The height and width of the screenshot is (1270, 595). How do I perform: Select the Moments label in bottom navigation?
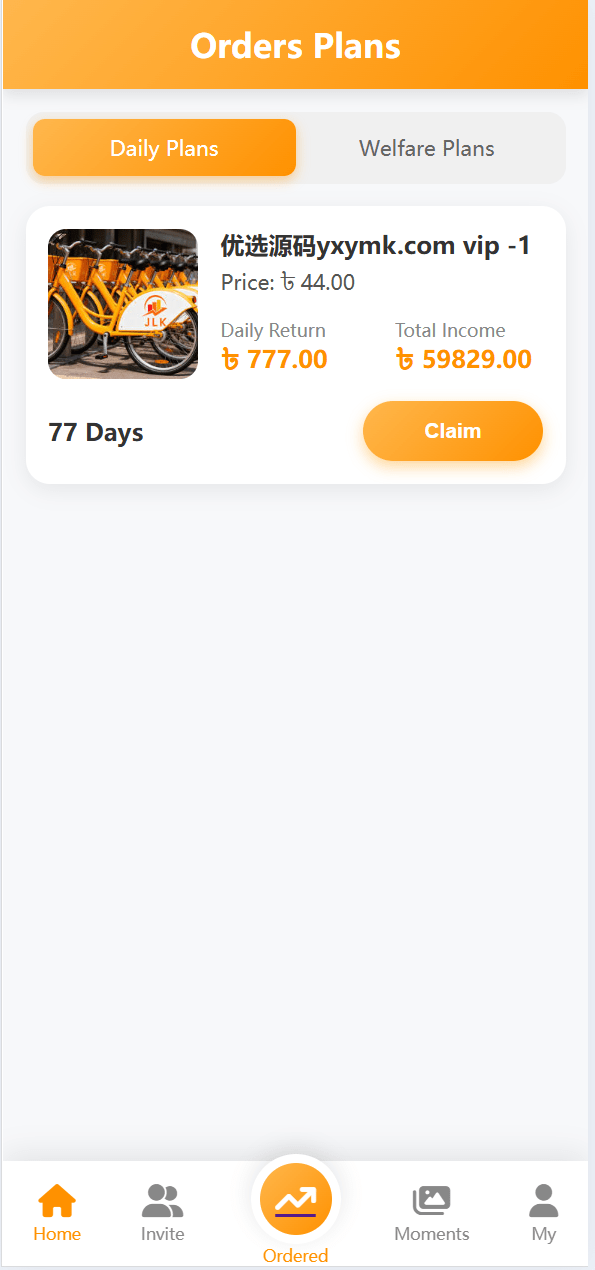pos(432,1234)
